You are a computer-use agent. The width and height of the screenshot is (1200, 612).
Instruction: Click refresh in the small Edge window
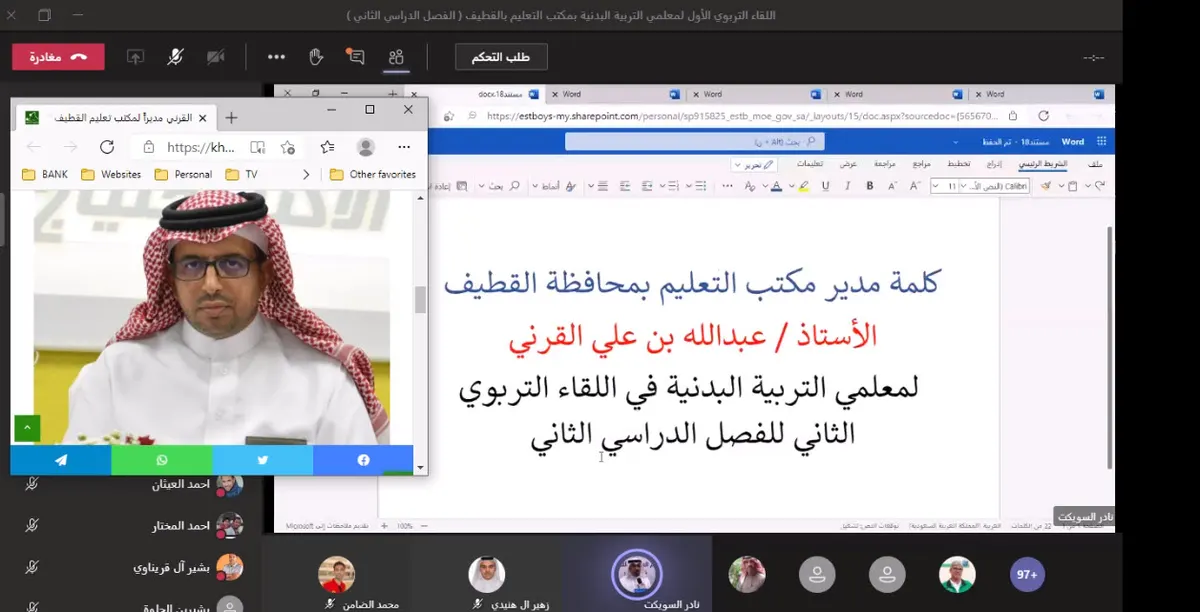coord(107,147)
